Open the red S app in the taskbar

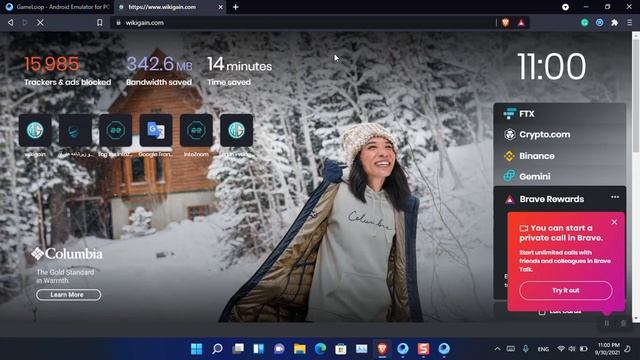[x=423, y=349]
